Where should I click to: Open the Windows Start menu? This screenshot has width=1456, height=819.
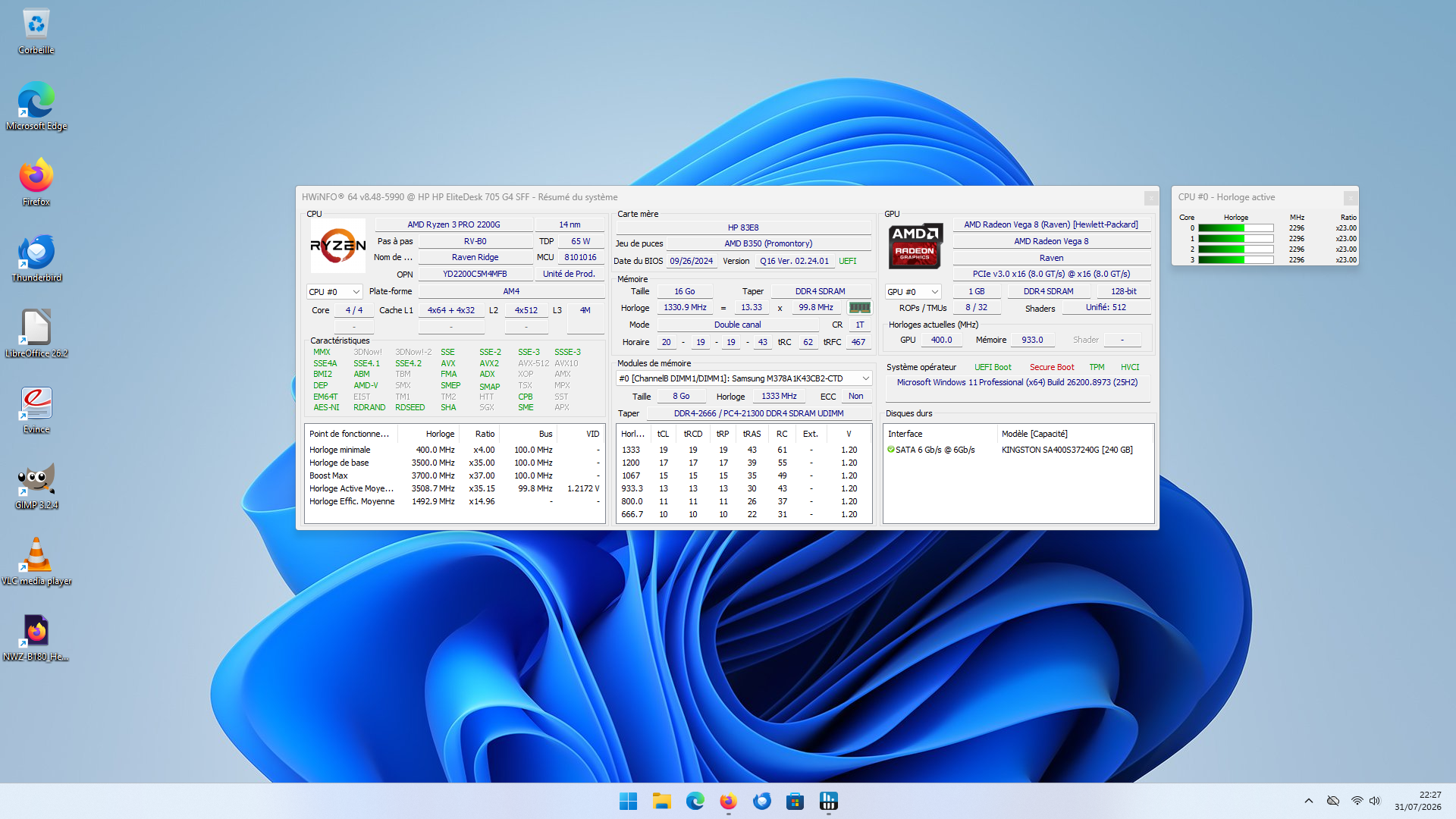[629, 801]
